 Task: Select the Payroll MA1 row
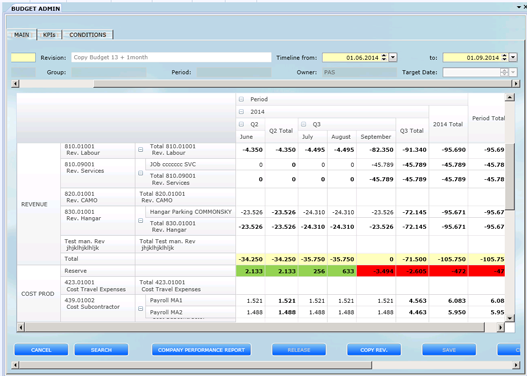click(190, 300)
